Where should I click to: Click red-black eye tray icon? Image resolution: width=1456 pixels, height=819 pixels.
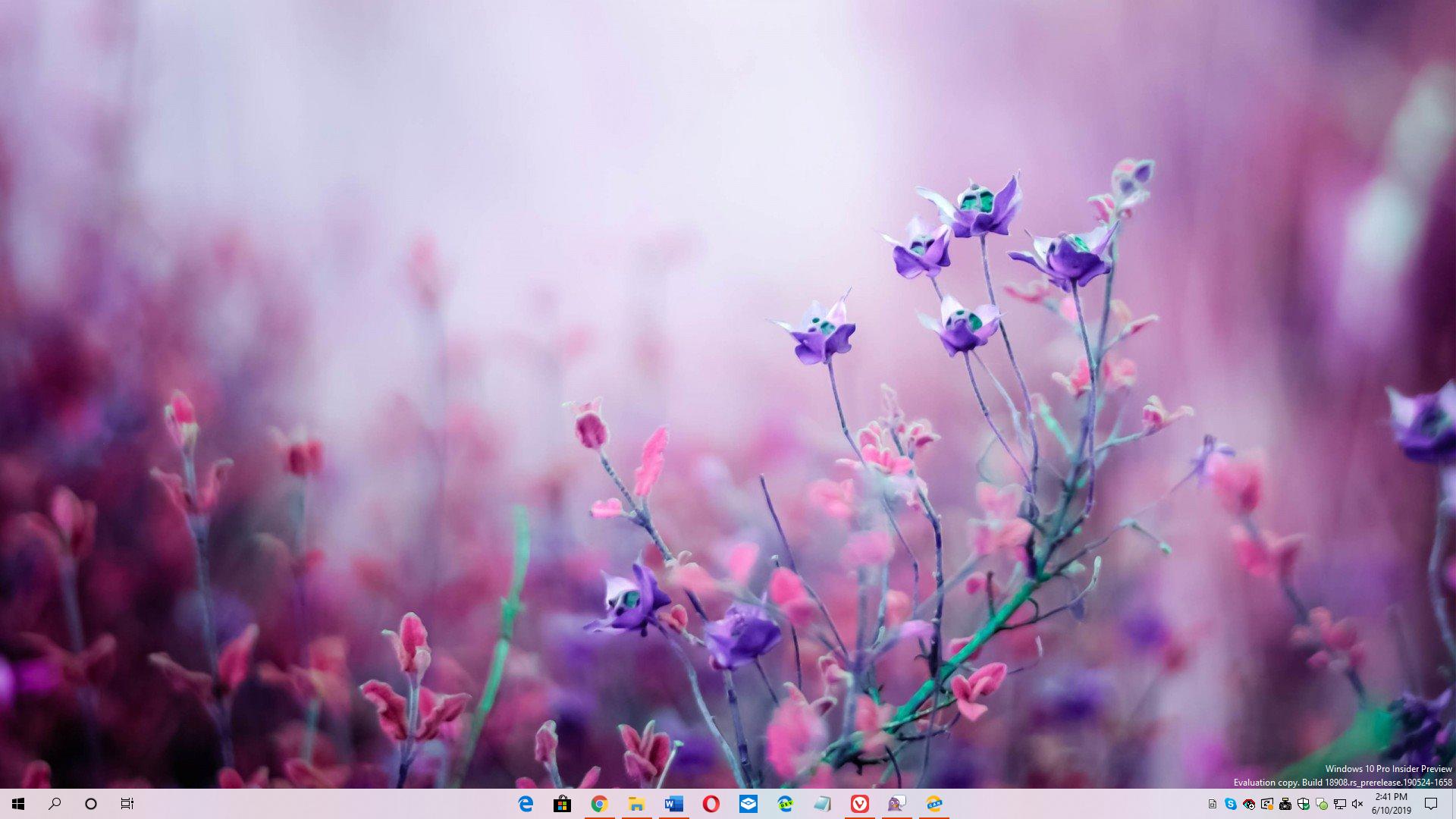point(1248,804)
